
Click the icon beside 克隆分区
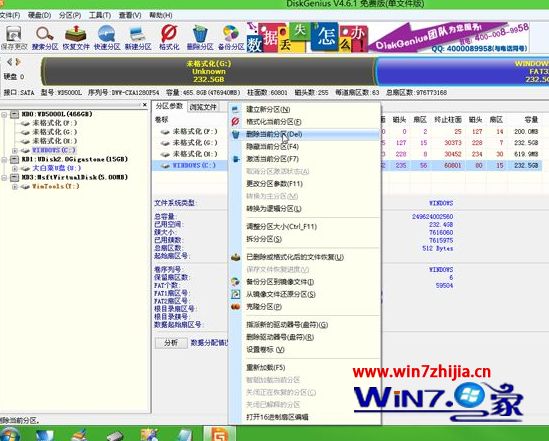click(236, 307)
